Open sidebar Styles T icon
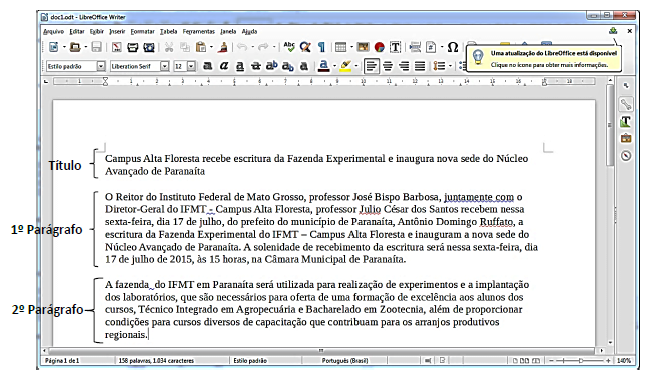This screenshot has height=375, width=656. (x=626, y=121)
